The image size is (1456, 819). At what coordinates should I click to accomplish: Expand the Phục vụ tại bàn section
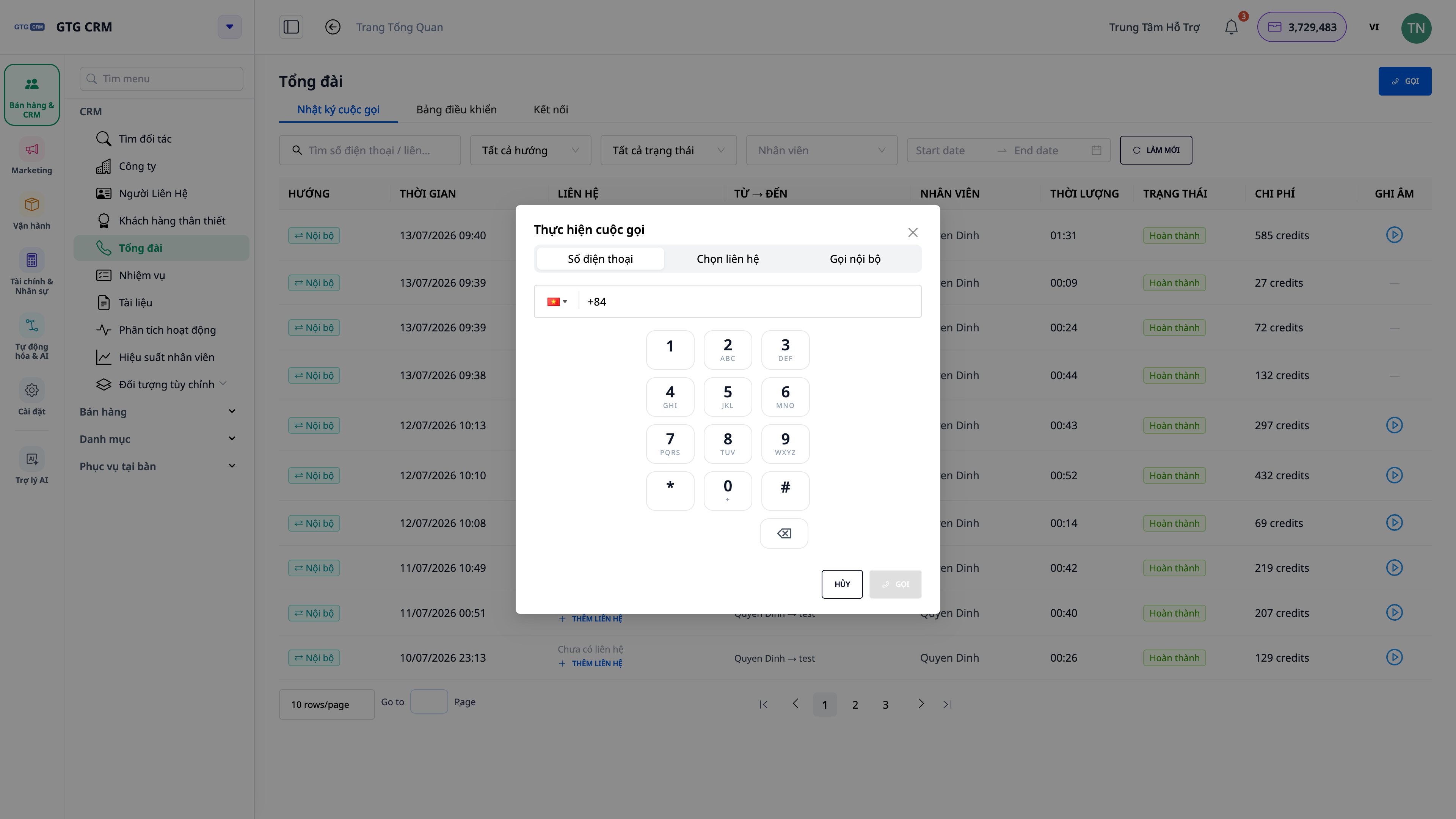click(x=158, y=466)
